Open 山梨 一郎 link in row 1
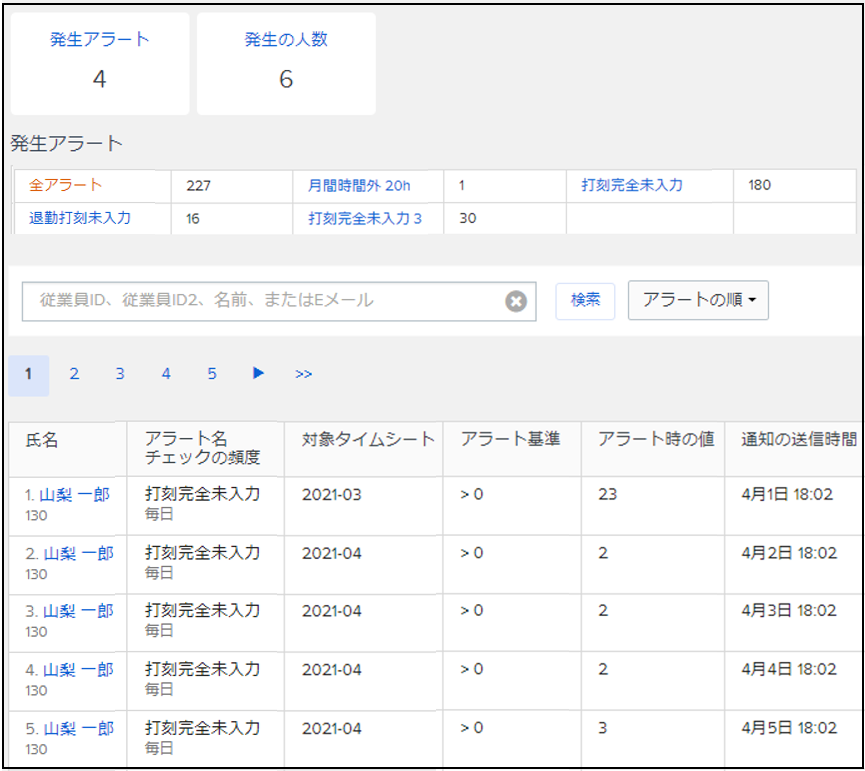 [74, 495]
